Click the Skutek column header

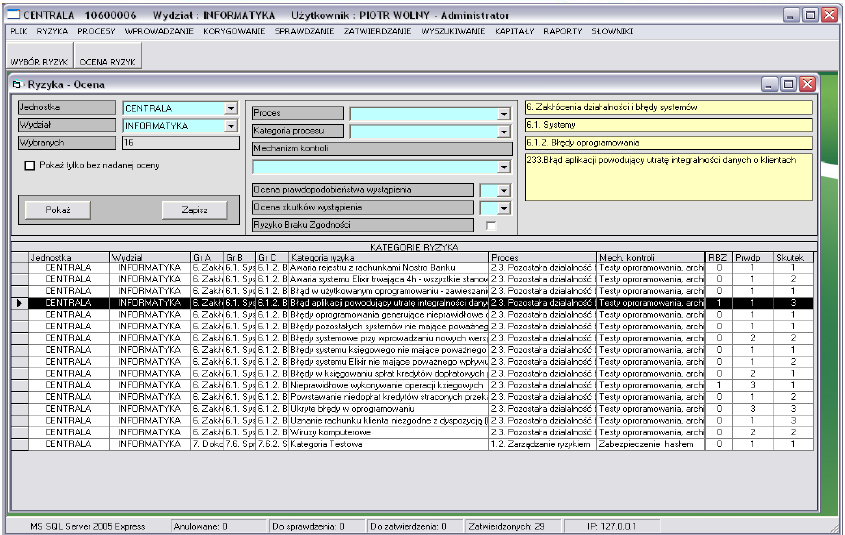[793, 258]
